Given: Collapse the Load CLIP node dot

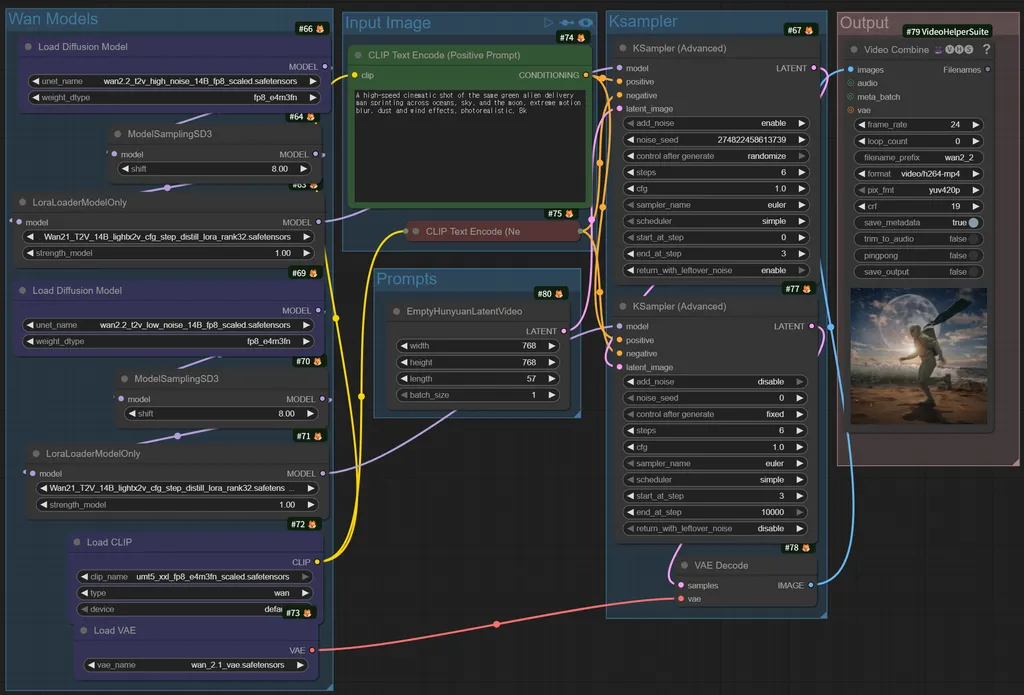Looking at the screenshot, I should (x=76, y=542).
